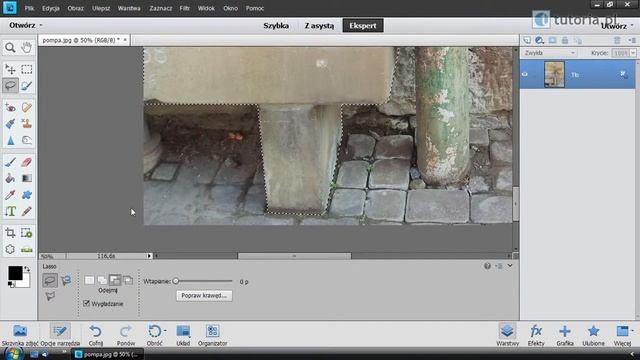
Task: Select the Clone Stamp tool
Action: (27, 124)
